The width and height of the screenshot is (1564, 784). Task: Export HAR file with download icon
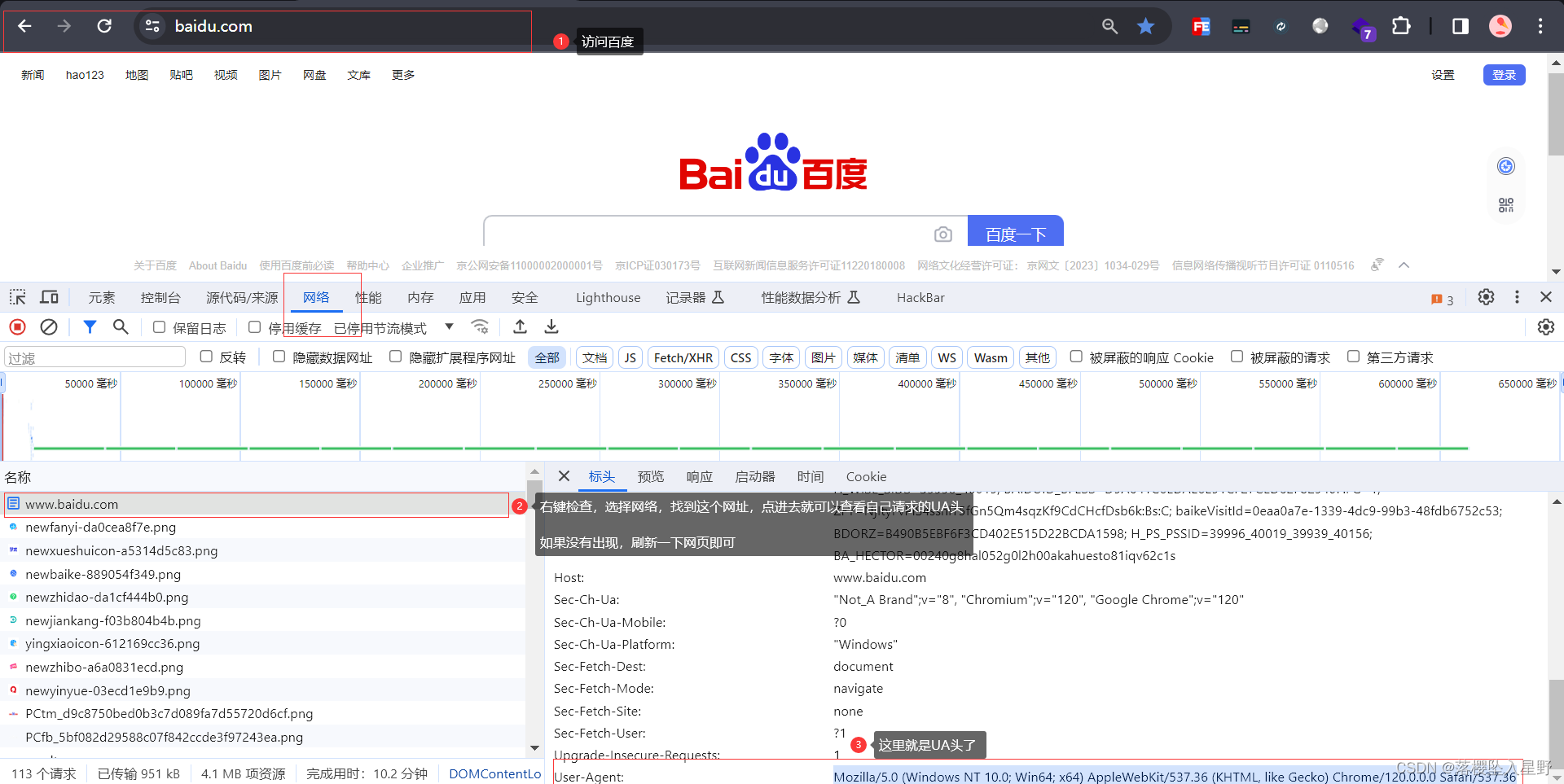[x=551, y=326]
